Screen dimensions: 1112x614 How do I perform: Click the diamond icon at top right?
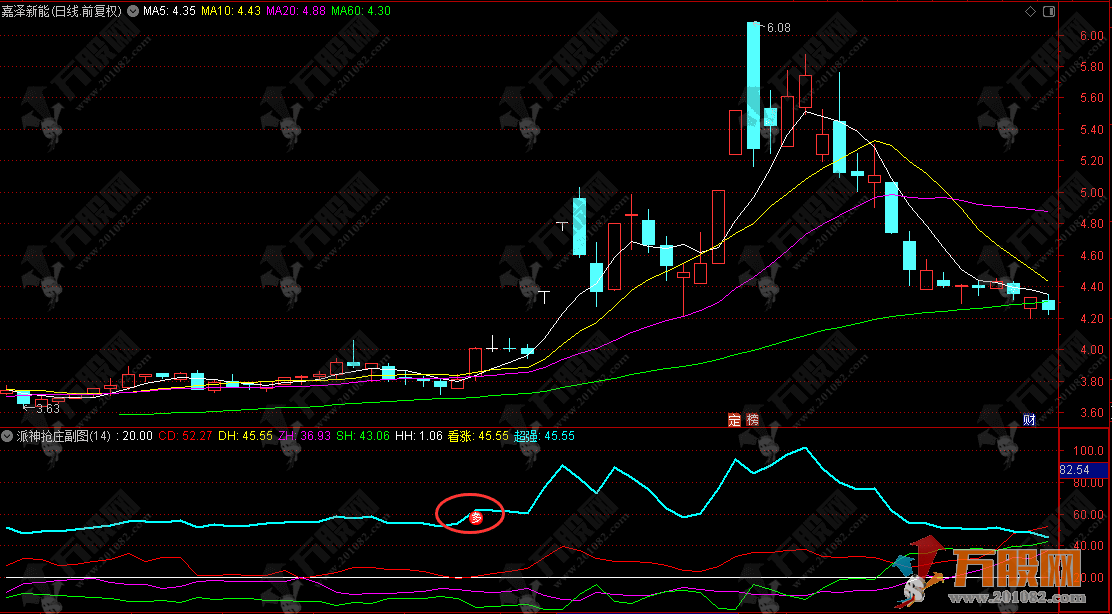[1031, 11]
